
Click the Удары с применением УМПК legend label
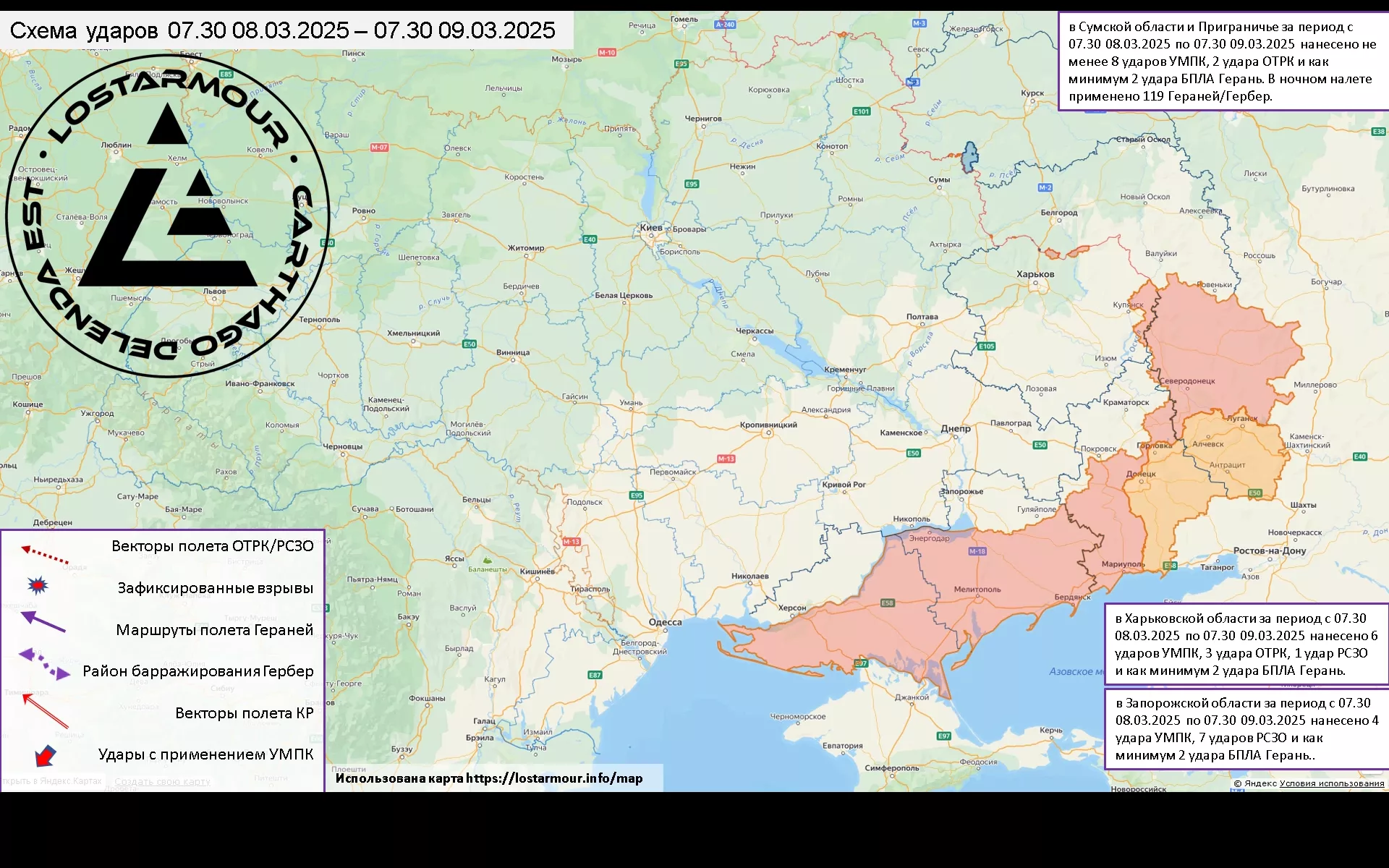point(206,754)
